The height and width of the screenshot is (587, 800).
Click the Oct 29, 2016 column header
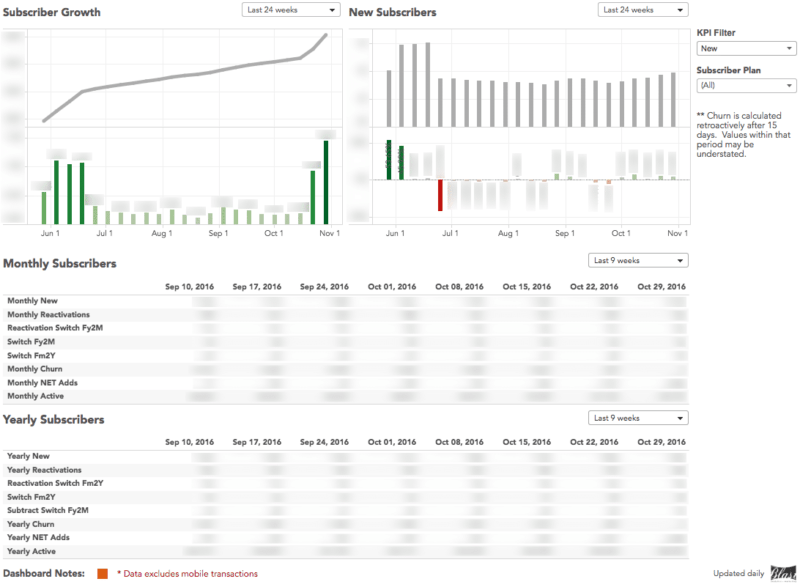pyautogui.click(x=660, y=286)
